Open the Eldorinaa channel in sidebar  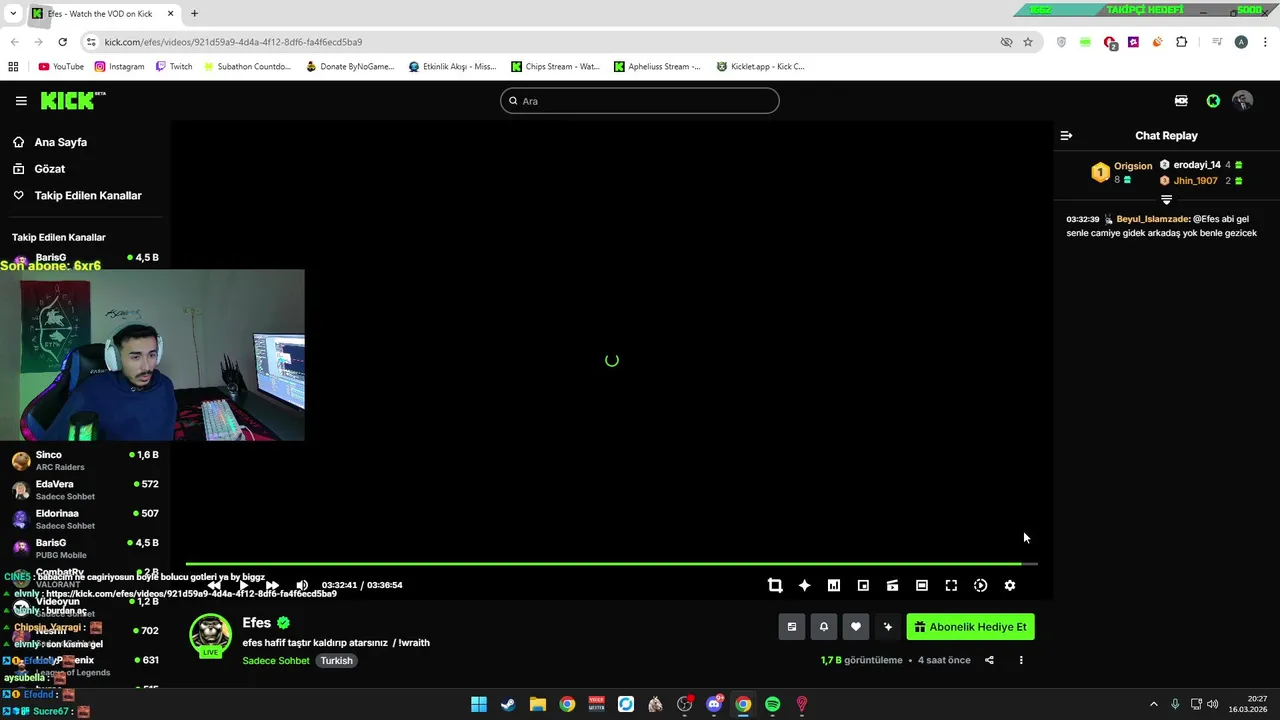click(85, 519)
